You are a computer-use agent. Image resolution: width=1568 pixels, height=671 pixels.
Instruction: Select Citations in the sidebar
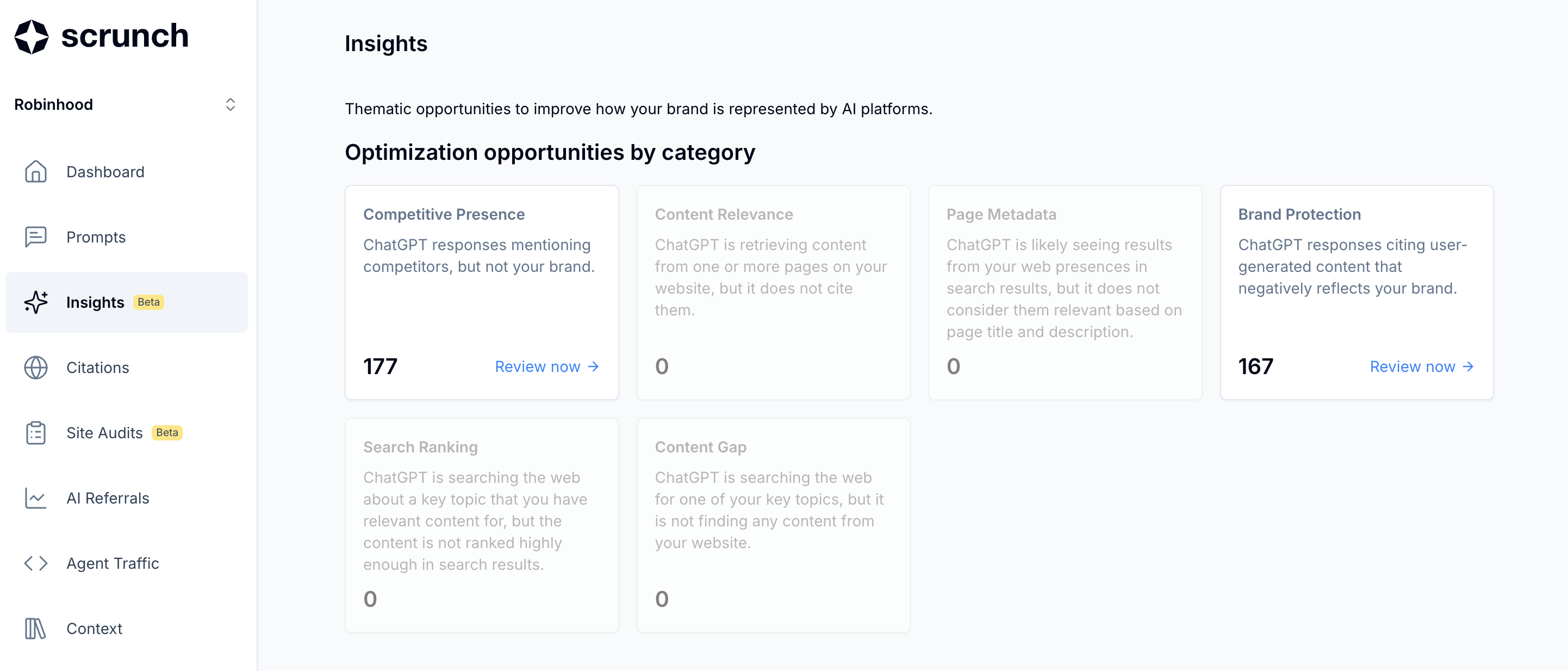(x=98, y=368)
